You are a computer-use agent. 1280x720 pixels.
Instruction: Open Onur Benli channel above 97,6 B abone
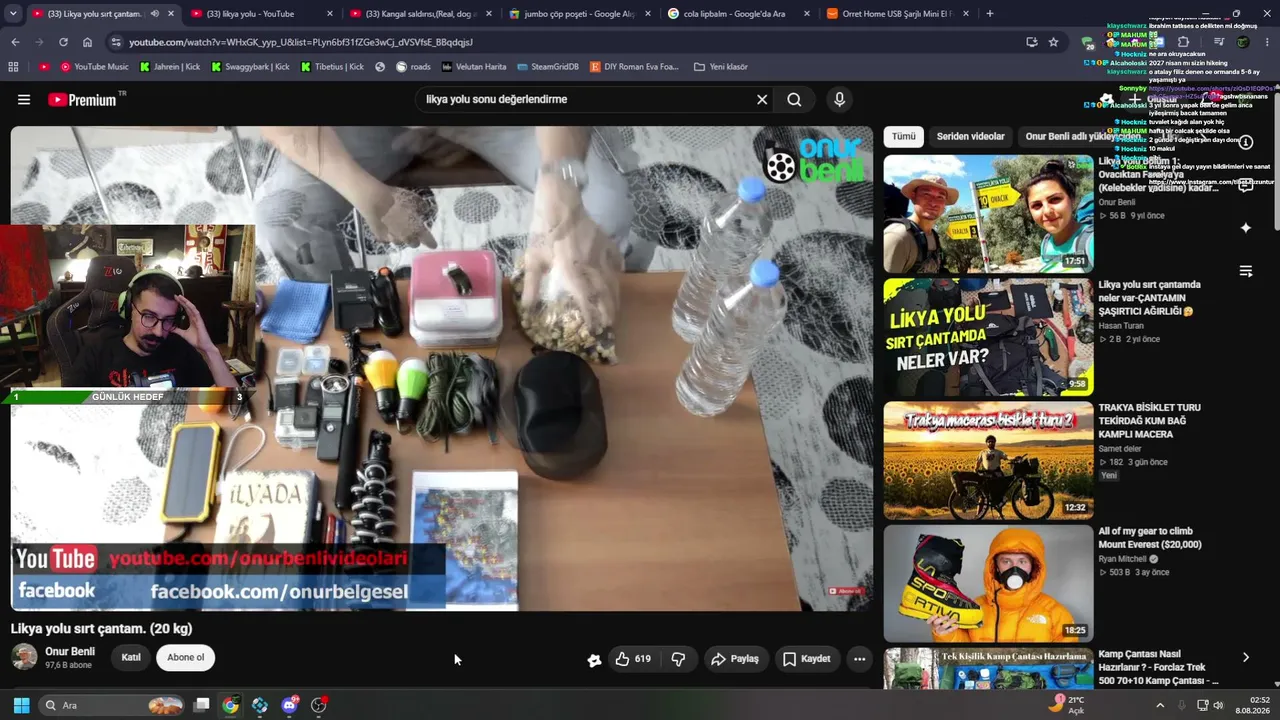[x=70, y=651]
